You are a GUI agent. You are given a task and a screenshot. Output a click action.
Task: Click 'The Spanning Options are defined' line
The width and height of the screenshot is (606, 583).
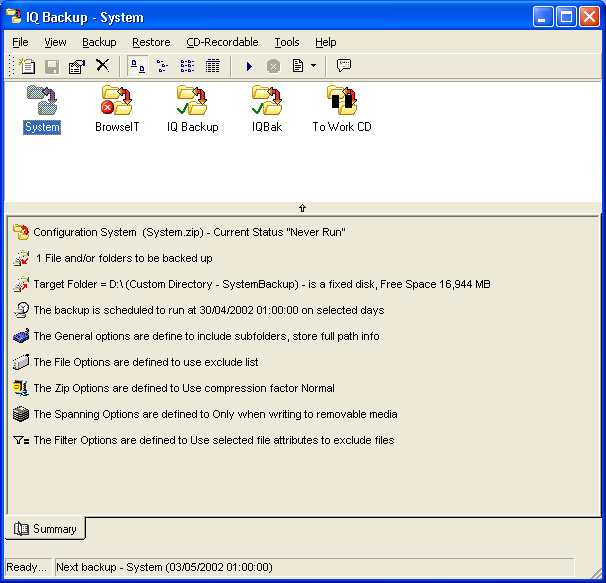point(215,414)
